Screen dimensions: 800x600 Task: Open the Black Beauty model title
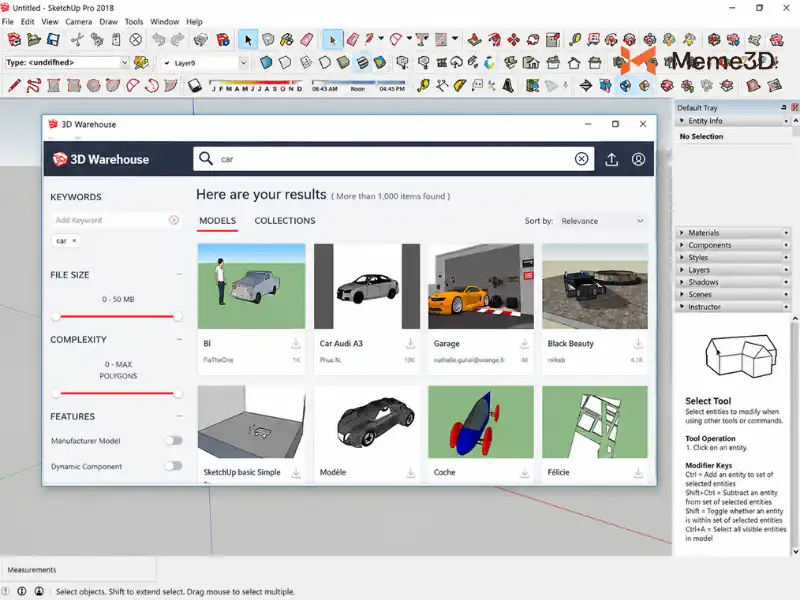tap(570, 344)
